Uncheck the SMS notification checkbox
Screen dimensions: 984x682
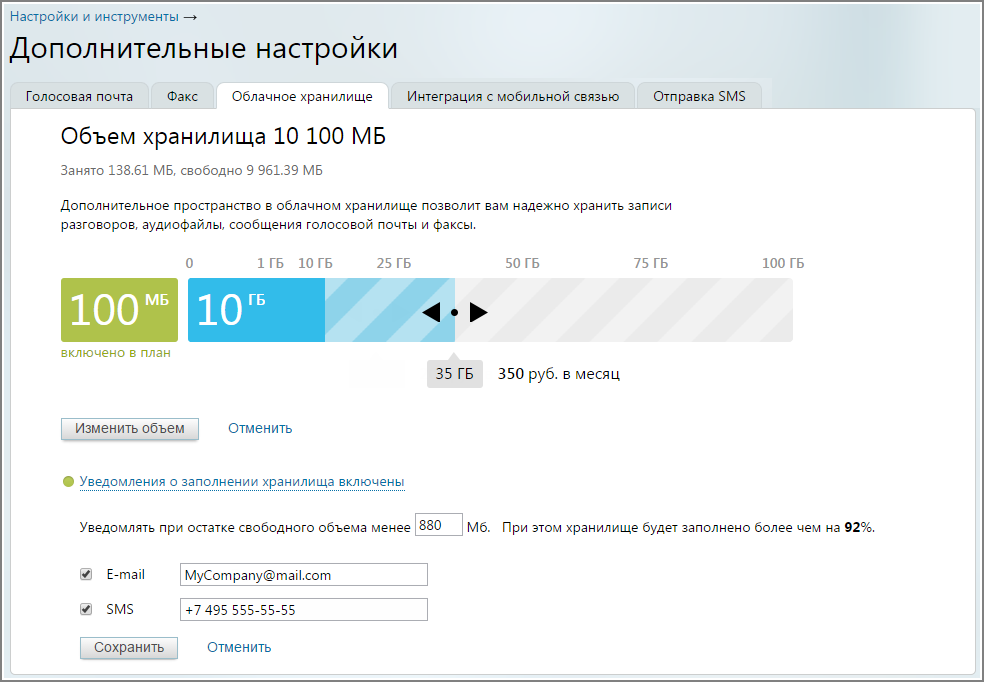point(86,609)
